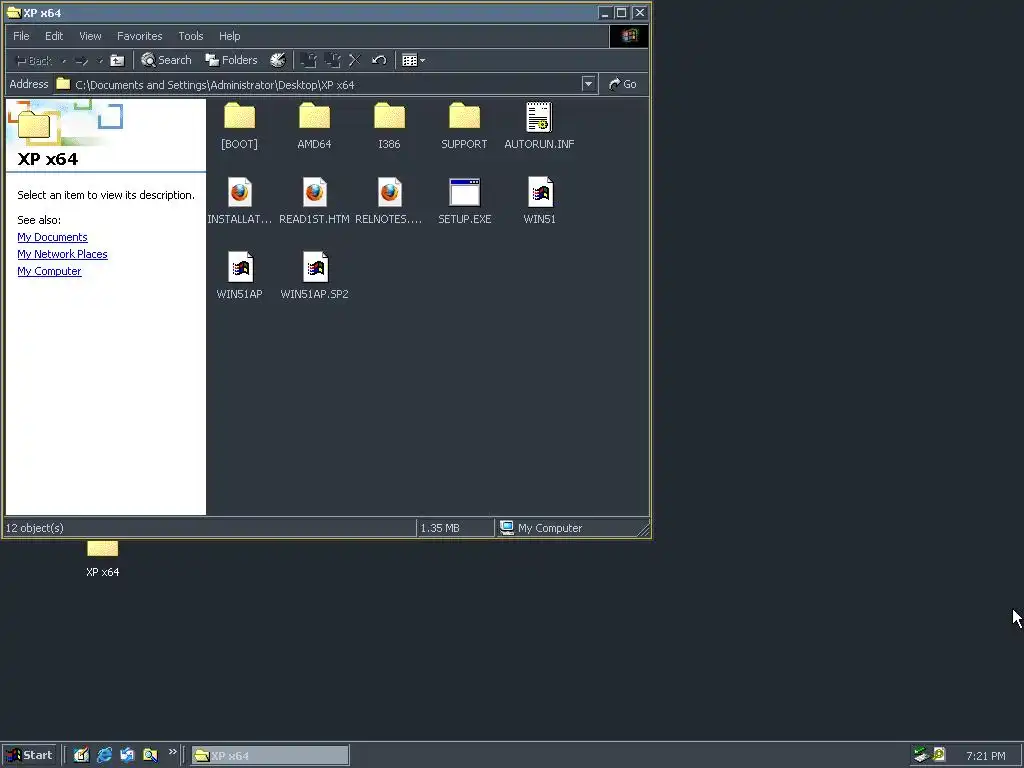Open the Edit menu
Image resolution: width=1024 pixels, height=768 pixels.
pos(54,36)
